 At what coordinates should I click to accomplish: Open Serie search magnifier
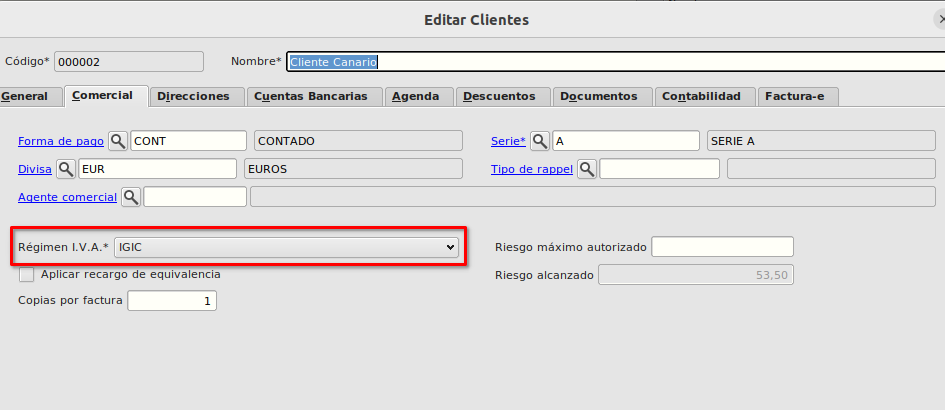coord(540,141)
